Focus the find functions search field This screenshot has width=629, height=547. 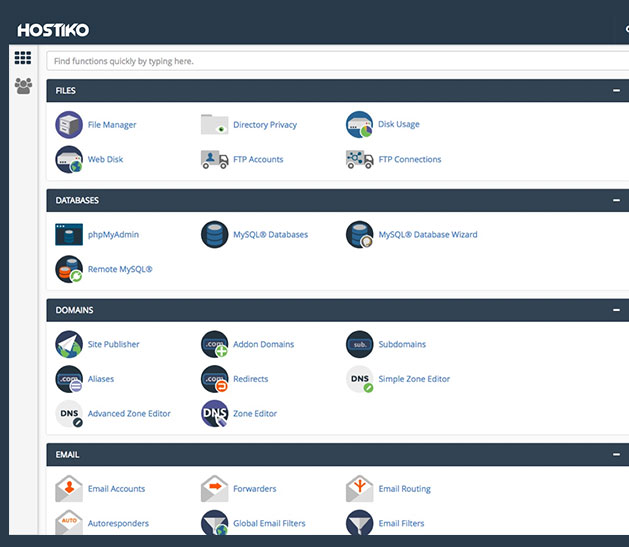[x=336, y=61]
